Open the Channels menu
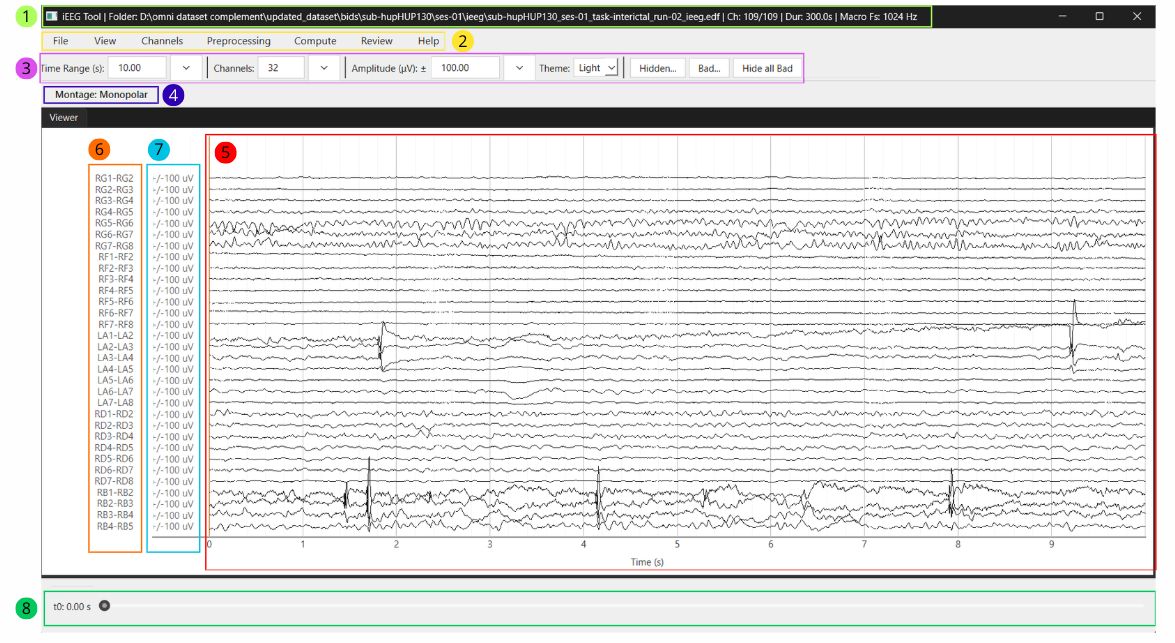This screenshot has width=1175, height=643. coord(162,41)
